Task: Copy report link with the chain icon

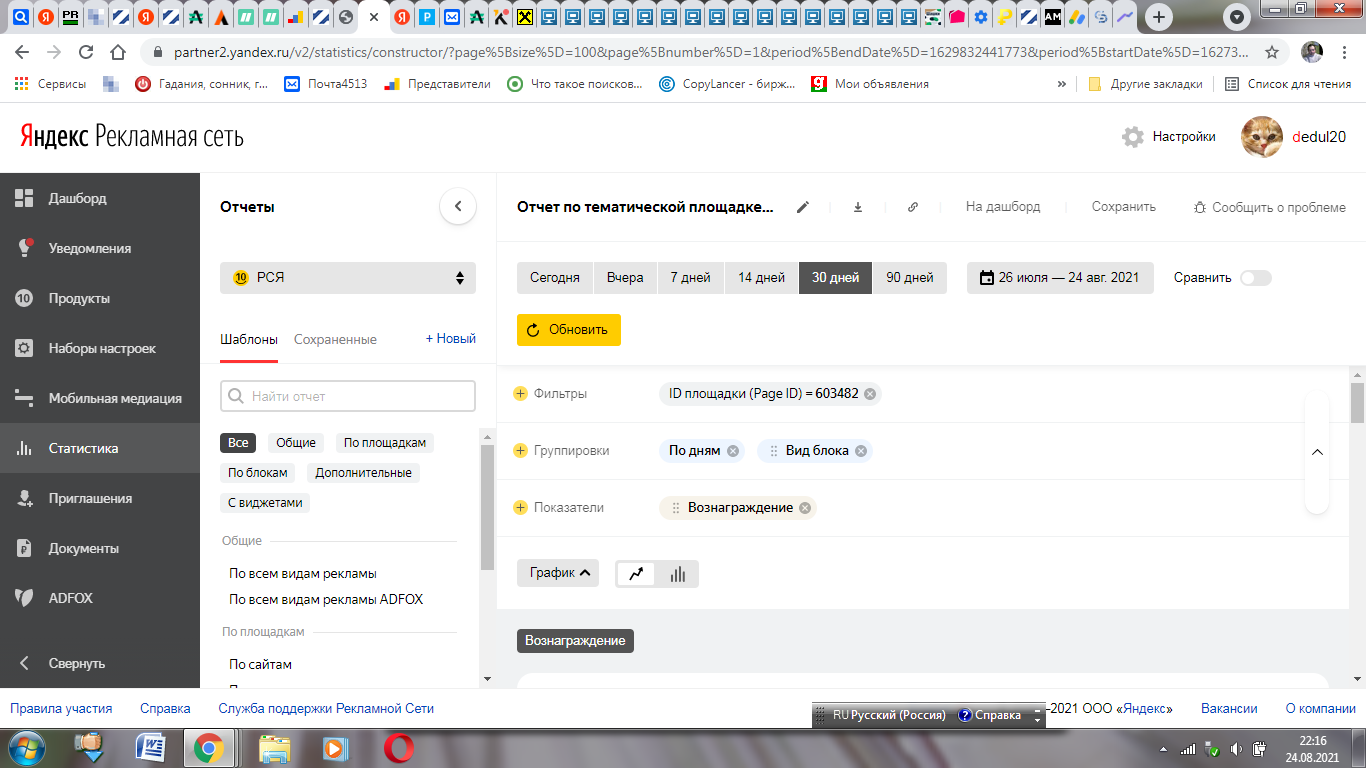Action: (x=913, y=207)
